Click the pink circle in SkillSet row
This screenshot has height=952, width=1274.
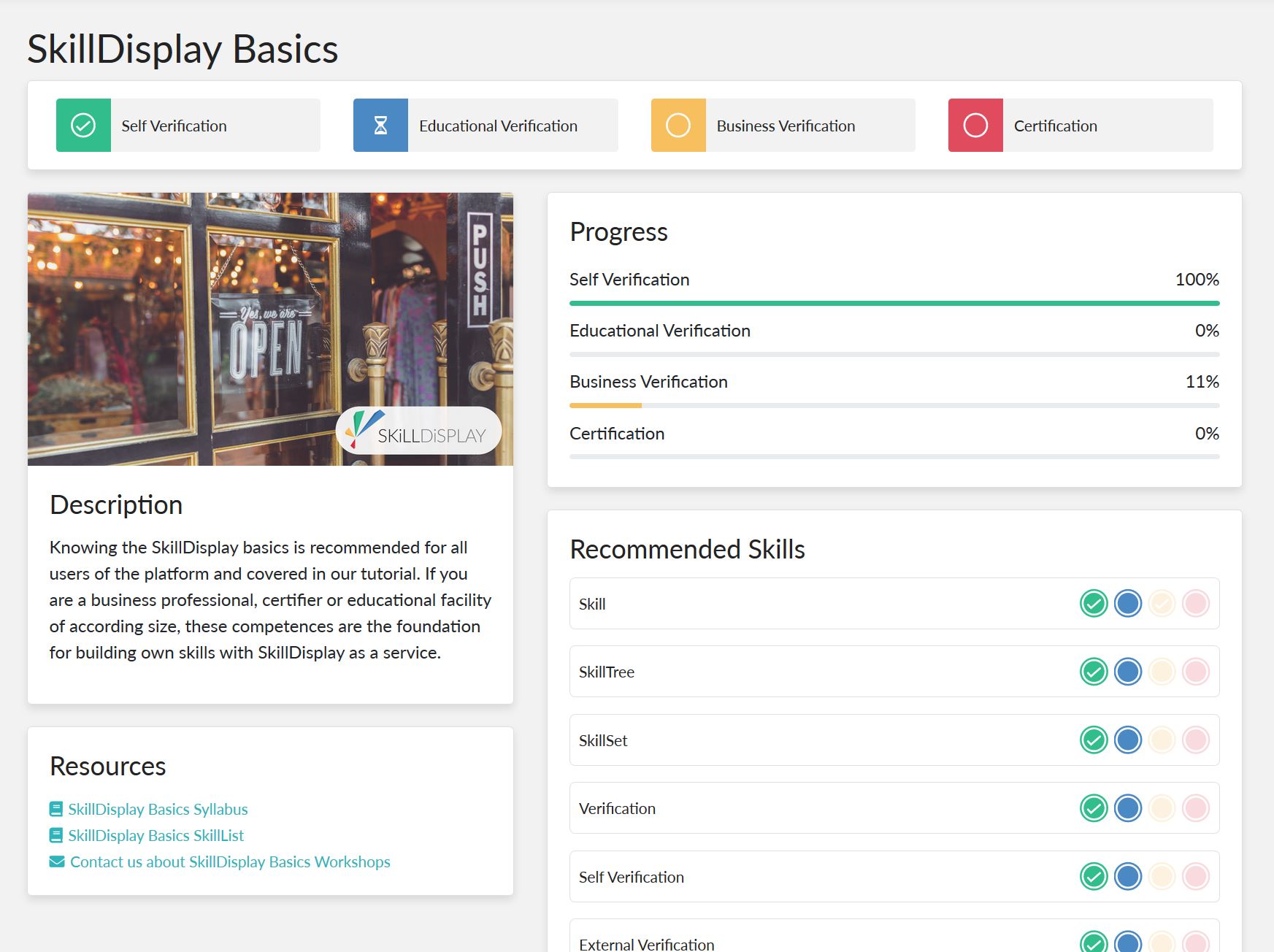1196,740
